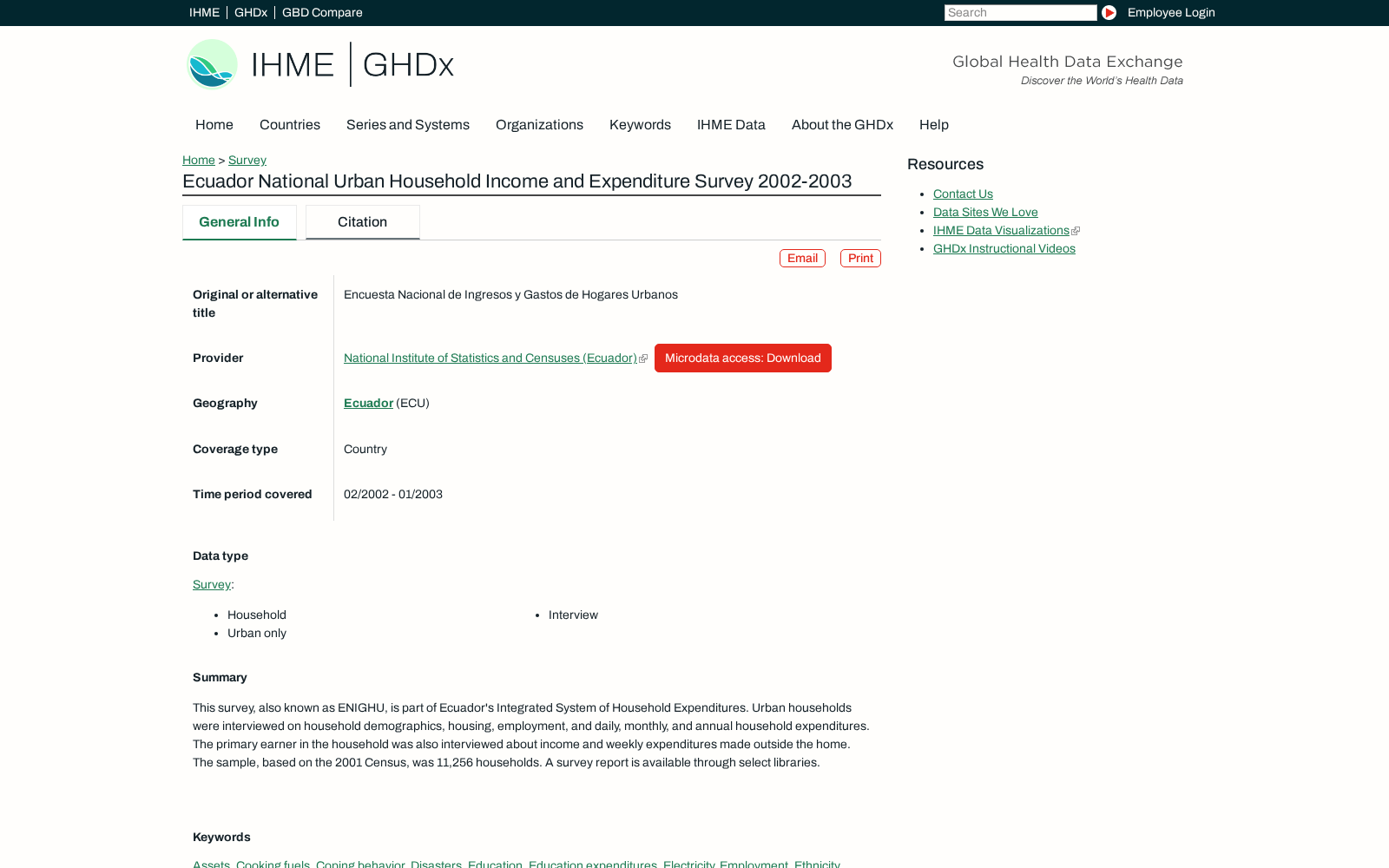1389x868 pixels.
Task: Open the GHDx top bar link
Action: point(250,12)
